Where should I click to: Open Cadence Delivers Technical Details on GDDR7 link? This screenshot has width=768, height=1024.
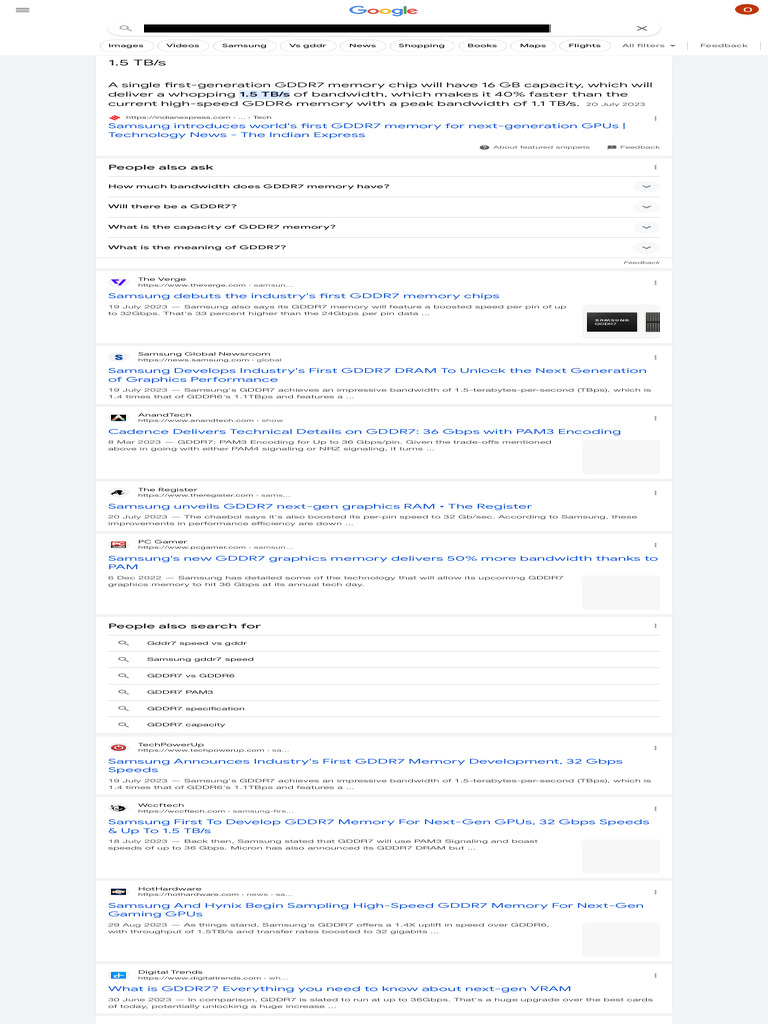pos(364,432)
